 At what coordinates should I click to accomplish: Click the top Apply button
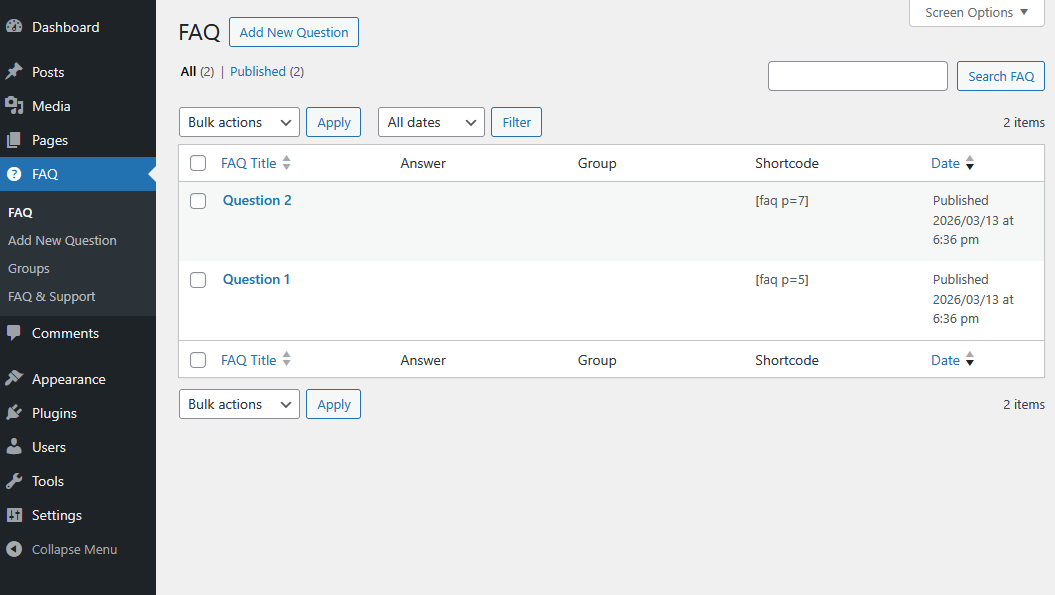pos(334,122)
